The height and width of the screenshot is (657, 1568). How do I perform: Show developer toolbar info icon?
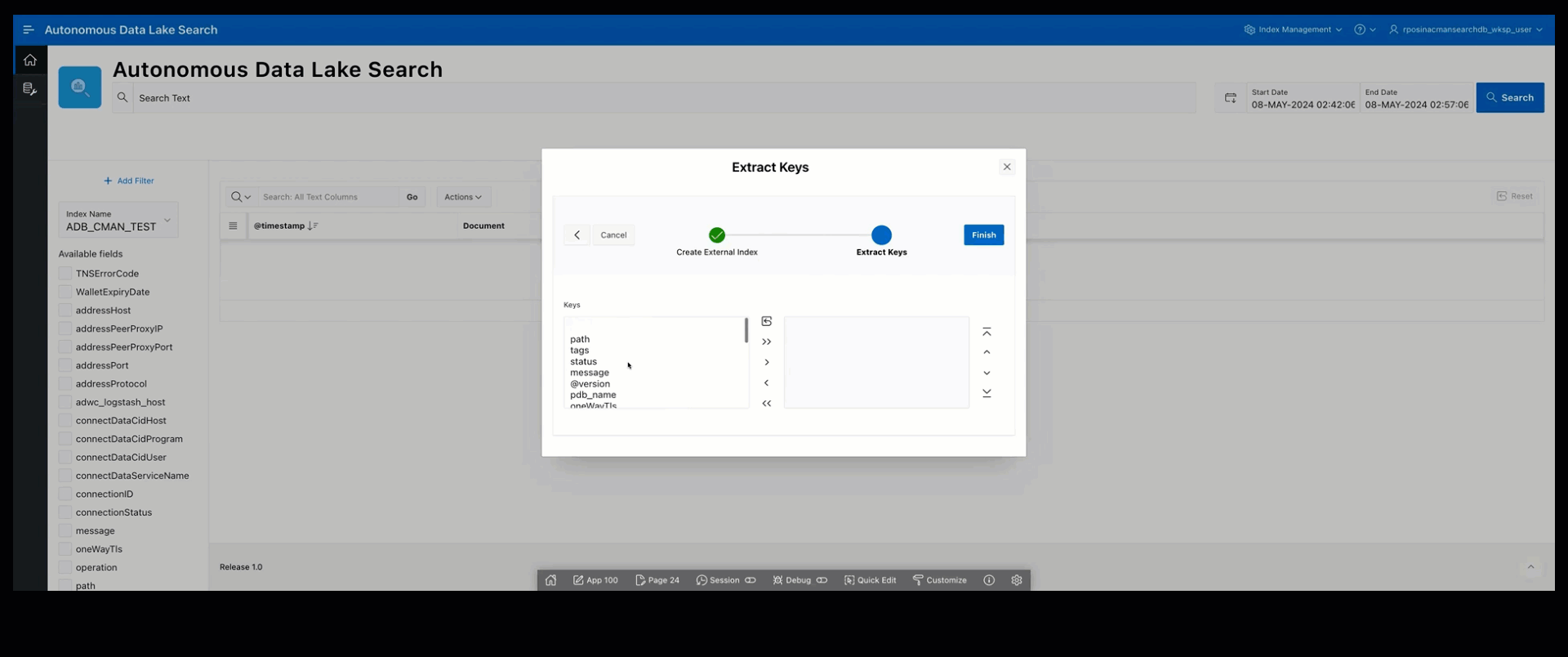pyautogui.click(x=989, y=580)
